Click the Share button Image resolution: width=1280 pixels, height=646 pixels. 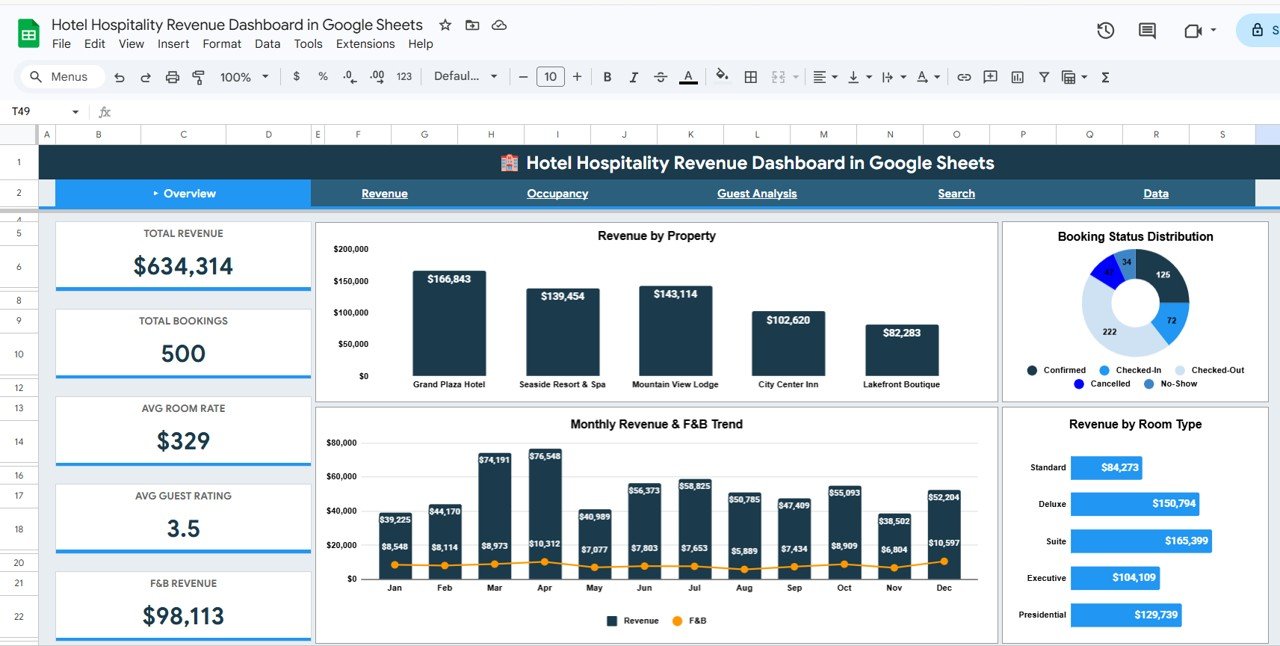[x=1262, y=31]
